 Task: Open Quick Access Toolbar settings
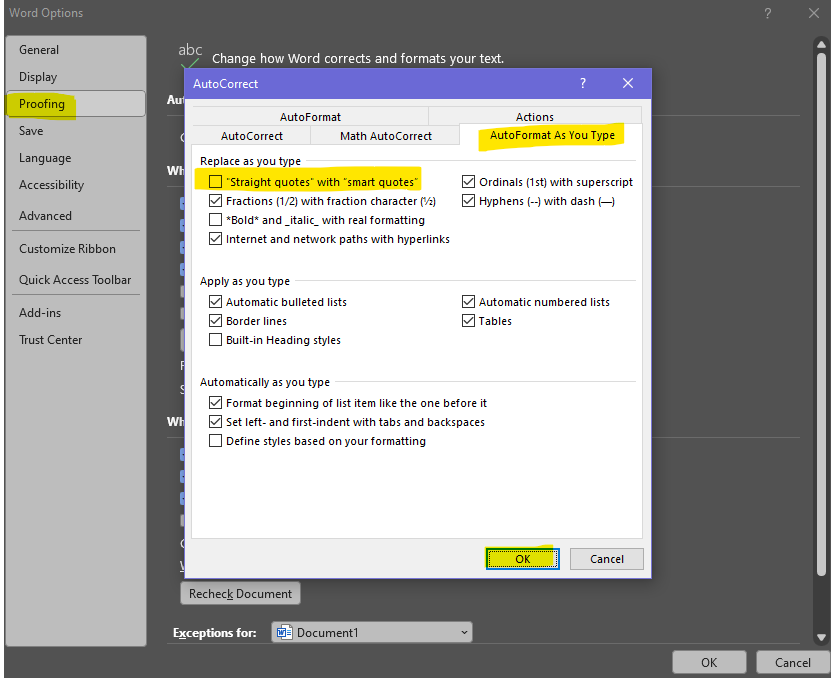(x=76, y=280)
